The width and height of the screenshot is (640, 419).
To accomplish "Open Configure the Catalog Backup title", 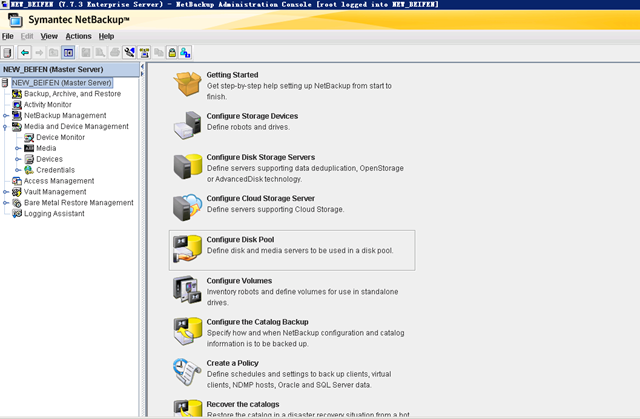I will (x=258, y=322).
